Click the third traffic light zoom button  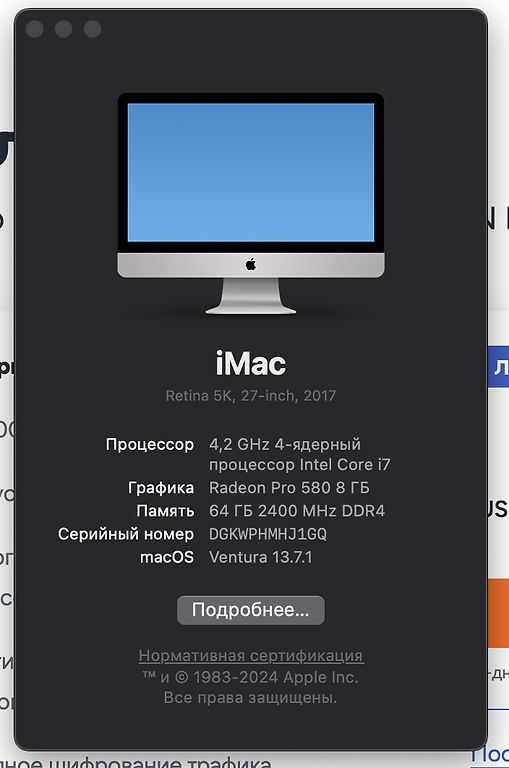[x=93, y=29]
